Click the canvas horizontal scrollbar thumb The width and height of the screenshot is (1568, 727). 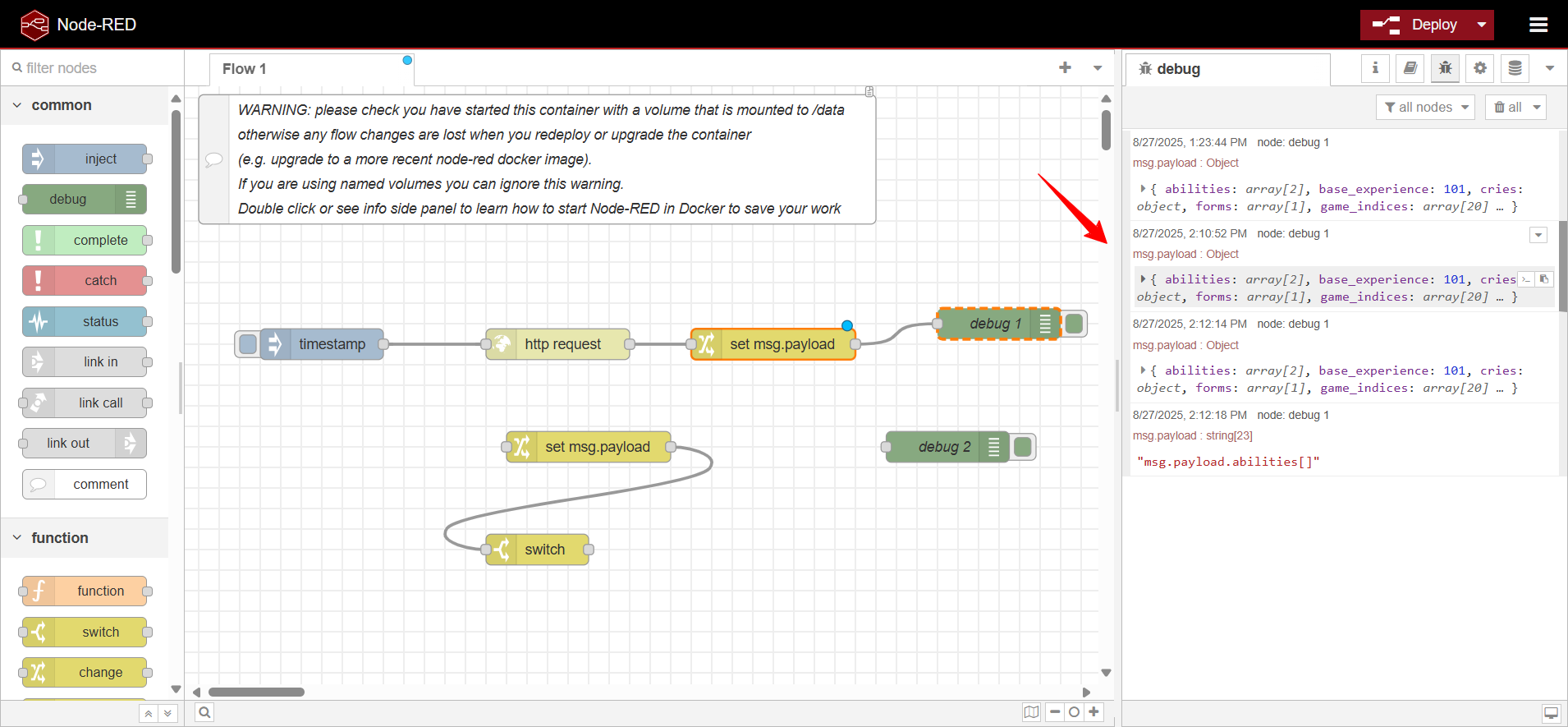256,692
